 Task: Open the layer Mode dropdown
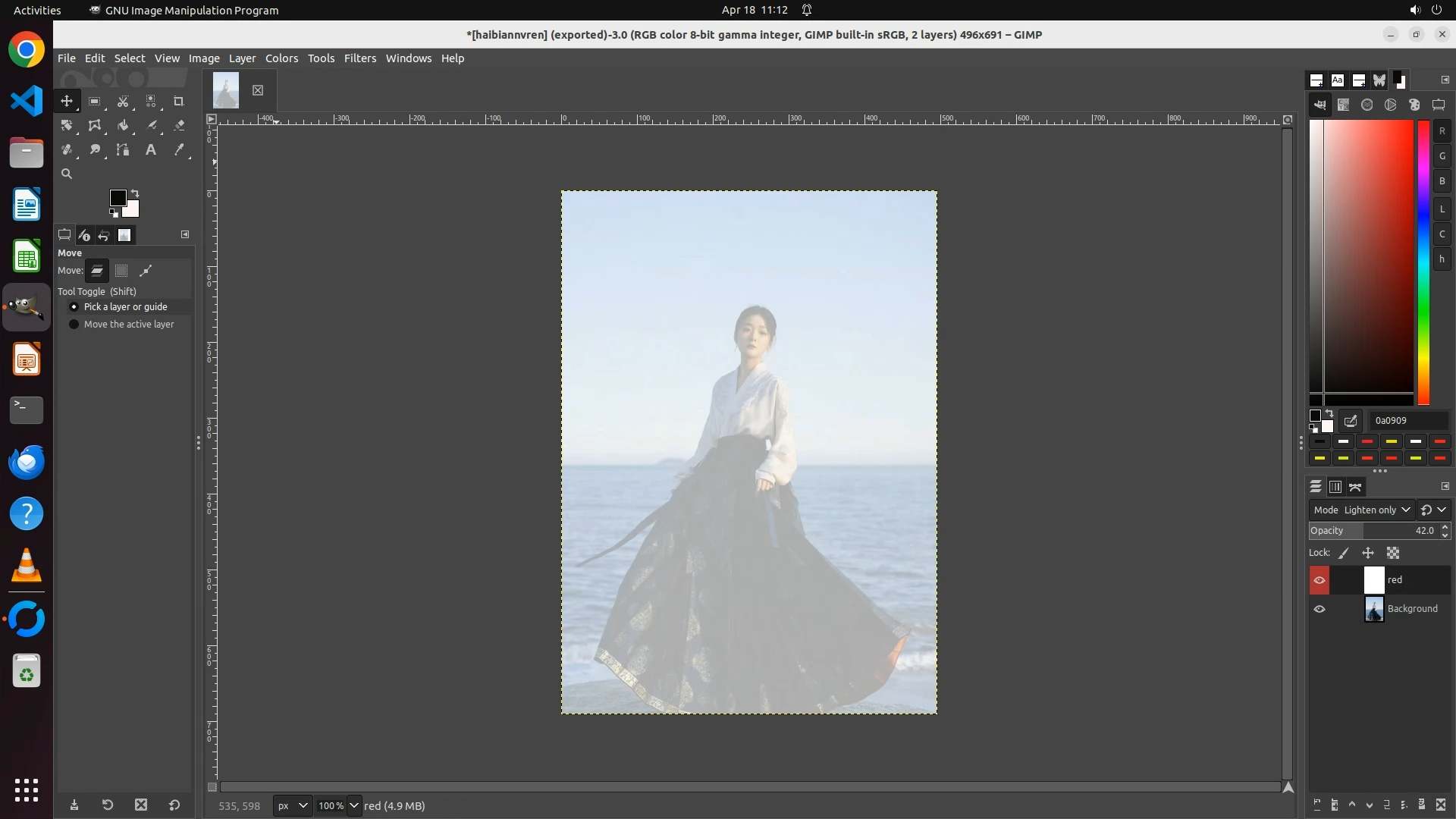1376,510
